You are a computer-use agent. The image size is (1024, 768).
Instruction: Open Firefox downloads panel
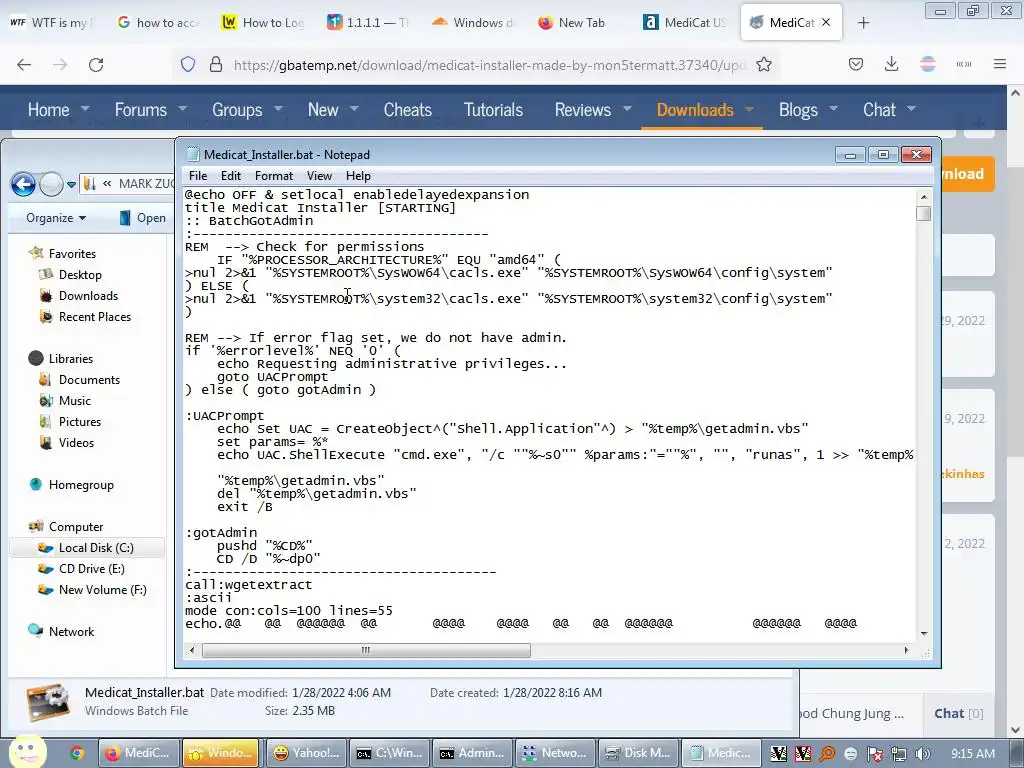point(891,64)
